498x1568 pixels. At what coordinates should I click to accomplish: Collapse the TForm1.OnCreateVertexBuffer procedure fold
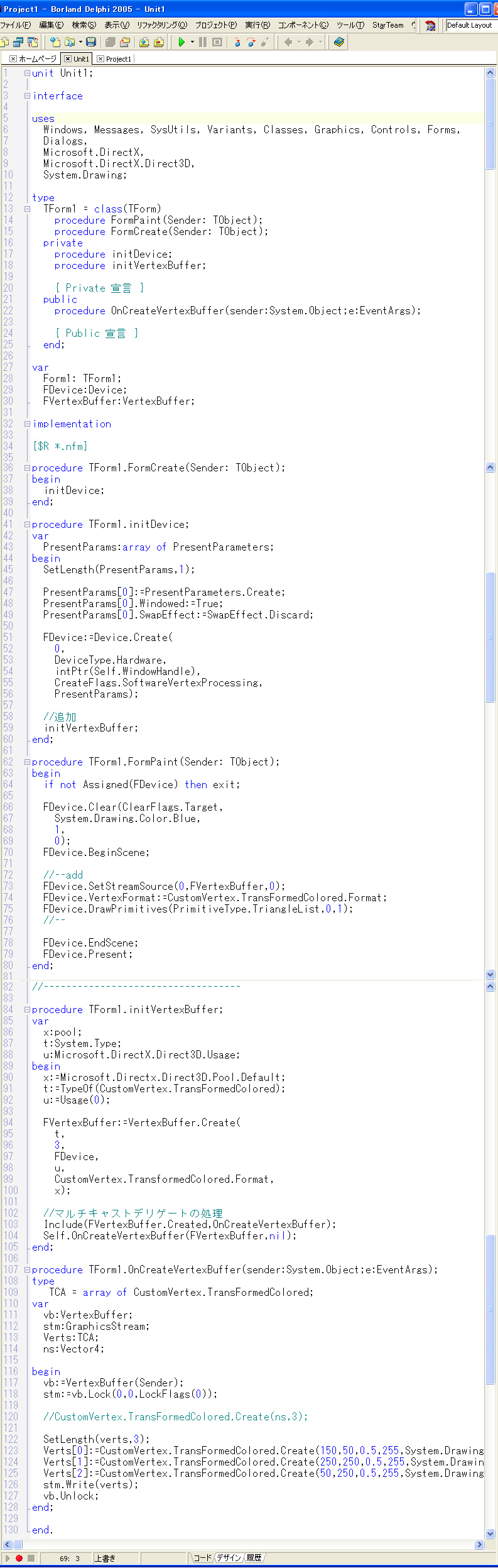click(x=27, y=1269)
